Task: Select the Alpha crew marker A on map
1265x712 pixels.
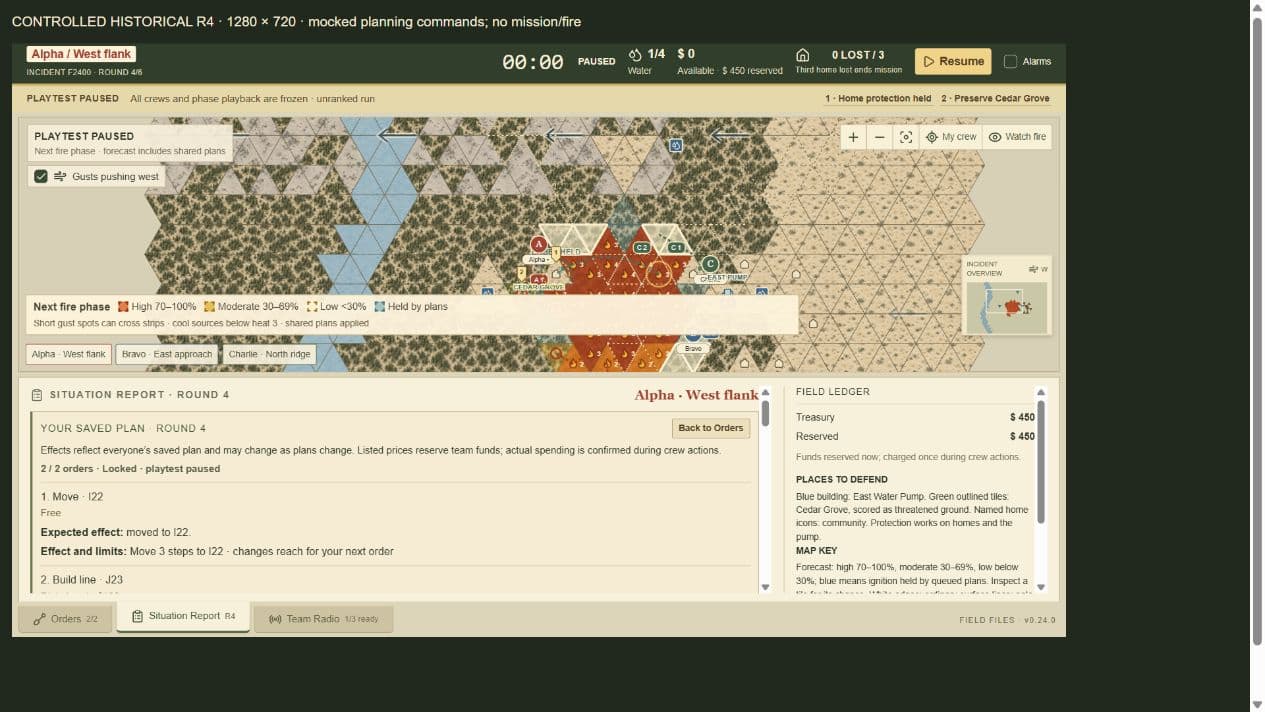Action: [539, 244]
